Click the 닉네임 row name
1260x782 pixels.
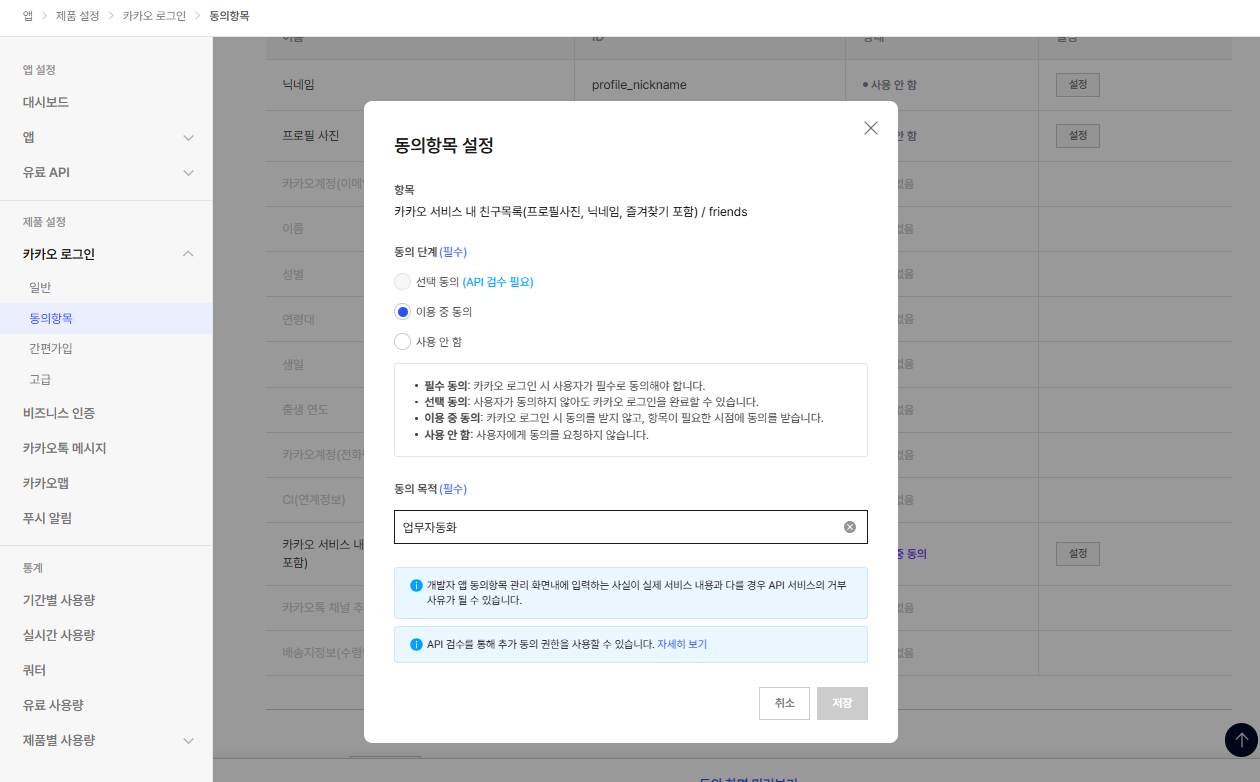tap(299, 85)
